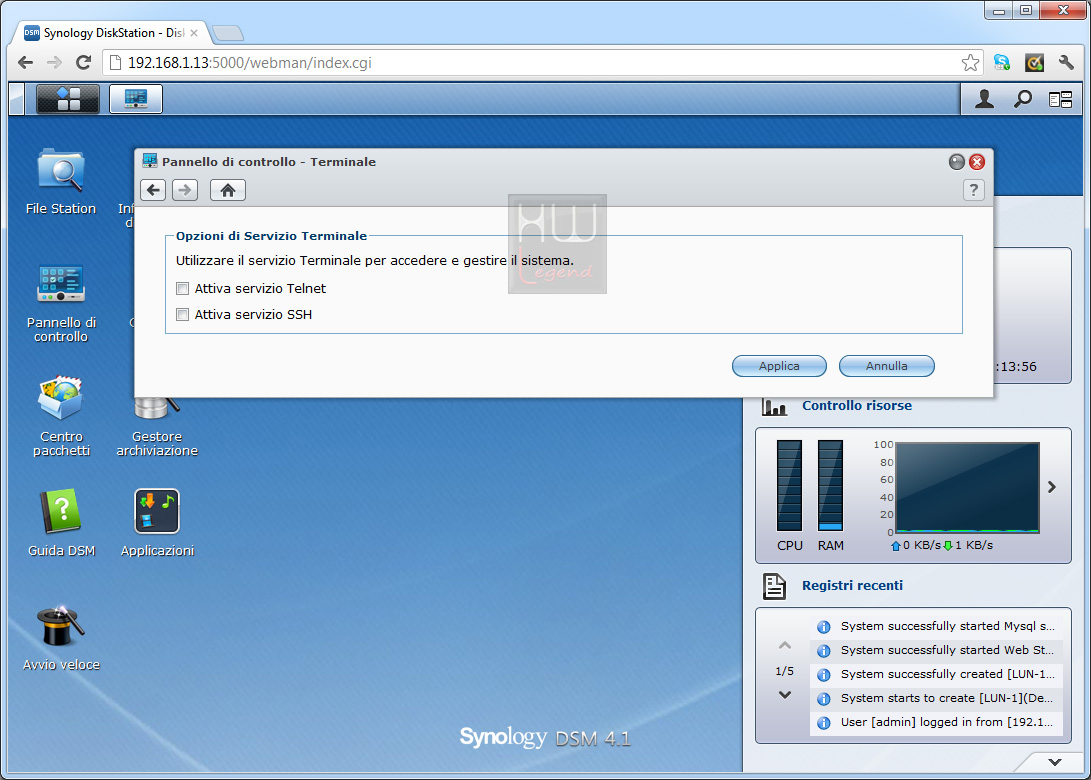Bookmark this page with the star icon
Screen dimensions: 1091x780
pos(970,63)
